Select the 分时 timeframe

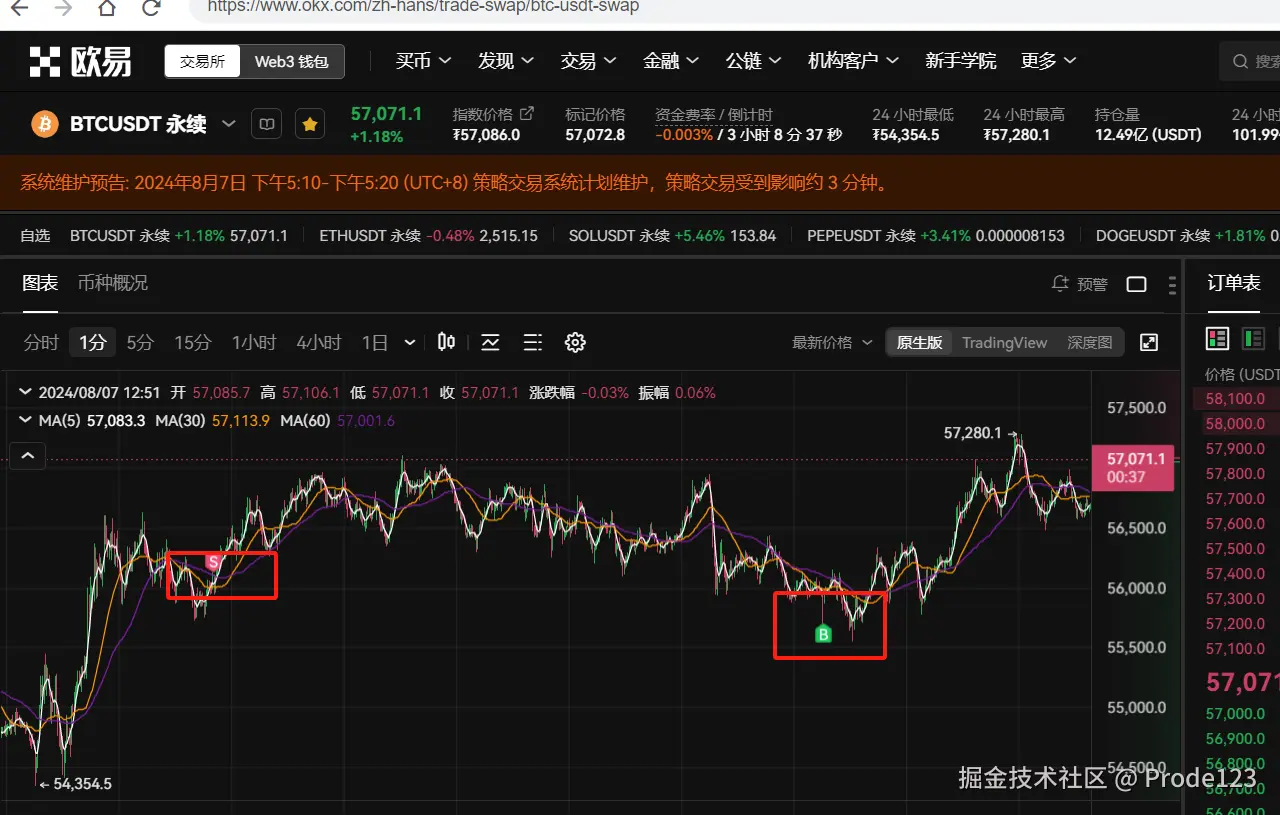[41, 342]
